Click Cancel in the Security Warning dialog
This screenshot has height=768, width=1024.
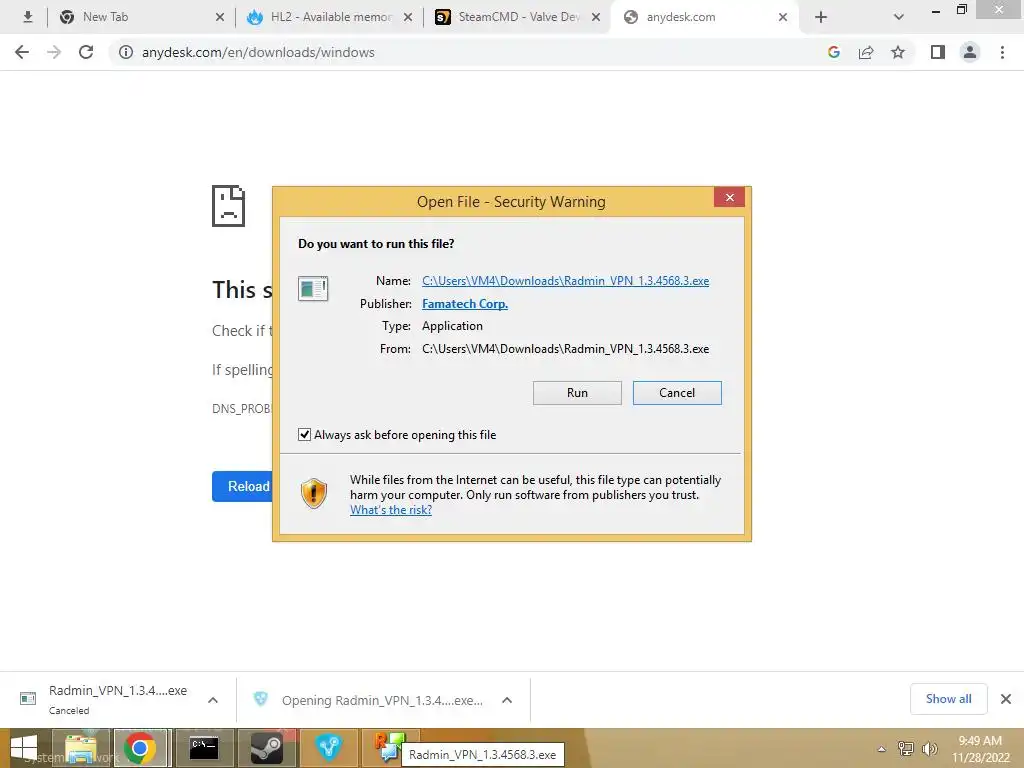point(677,392)
